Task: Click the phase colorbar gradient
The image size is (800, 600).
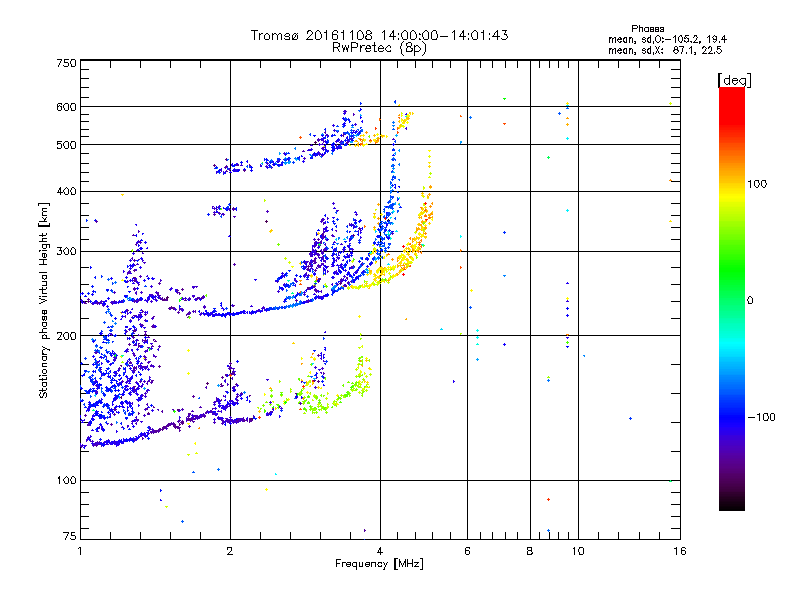Action: click(x=732, y=298)
